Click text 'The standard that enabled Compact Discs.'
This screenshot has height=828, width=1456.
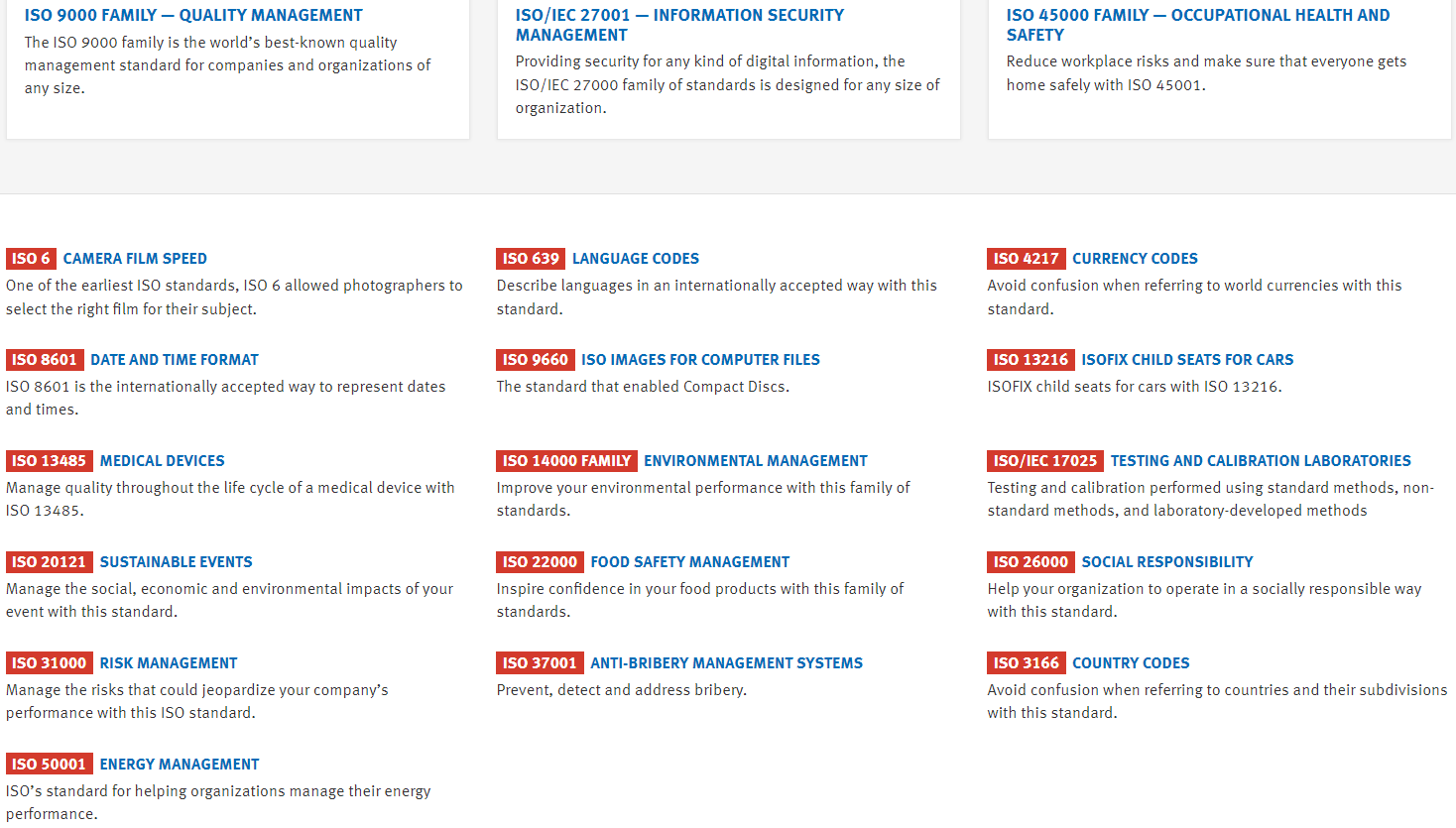(644, 387)
